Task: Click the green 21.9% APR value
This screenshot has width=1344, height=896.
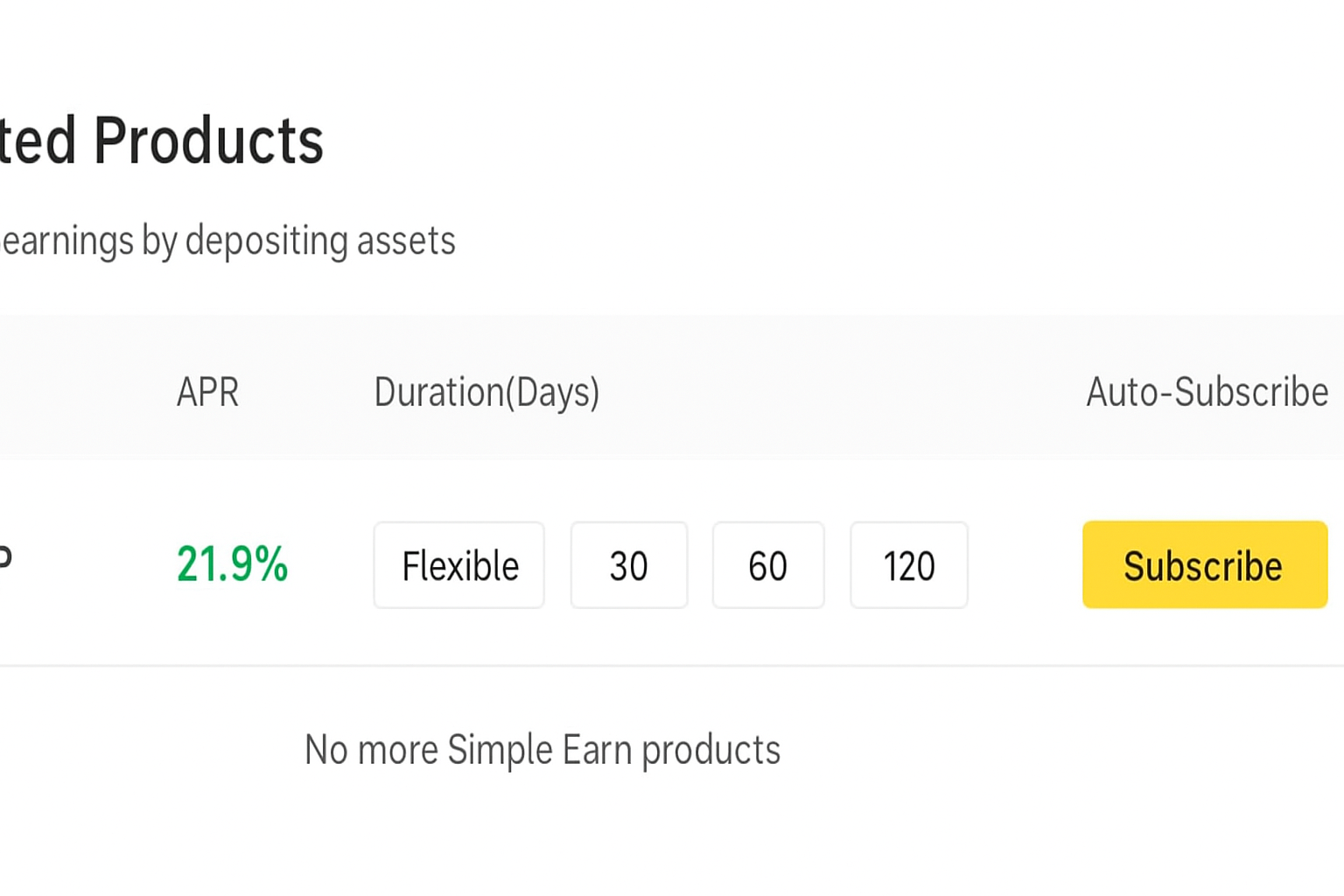Action: pos(232,563)
